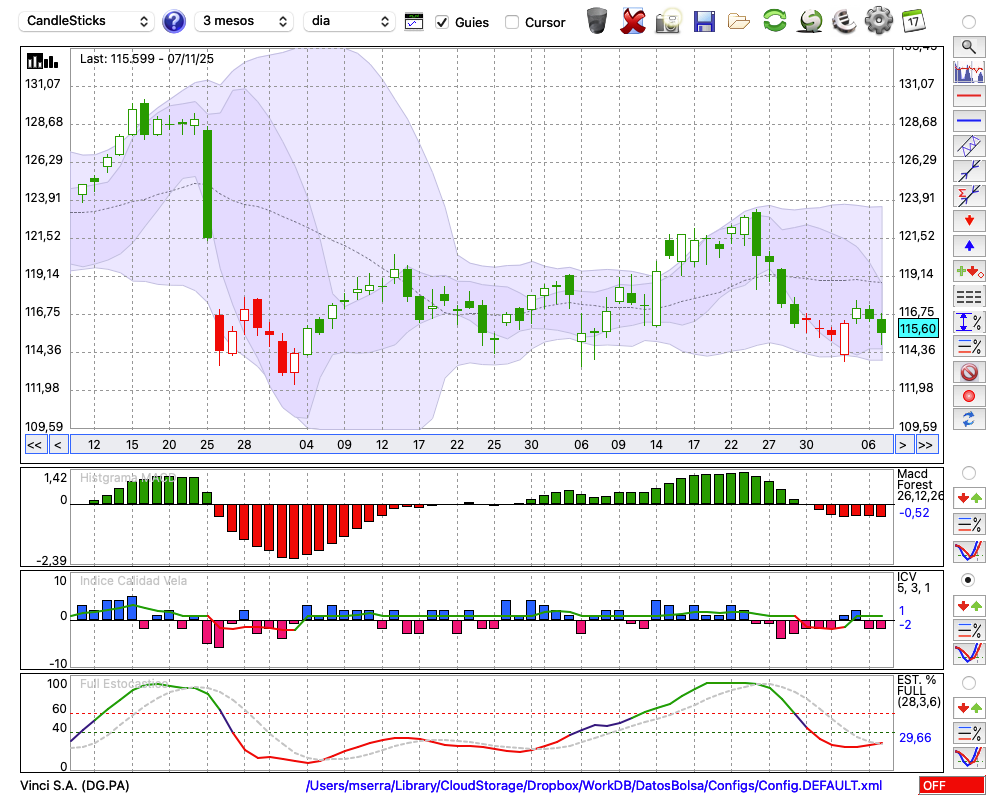
Task: Open the 3 mesos period dropdown
Action: (x=243, y=21)
